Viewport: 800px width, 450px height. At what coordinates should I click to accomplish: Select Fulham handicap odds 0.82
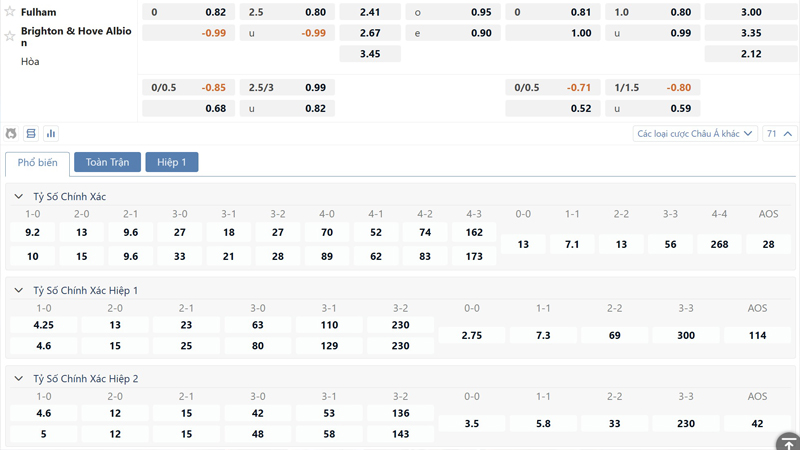(215, 13)
